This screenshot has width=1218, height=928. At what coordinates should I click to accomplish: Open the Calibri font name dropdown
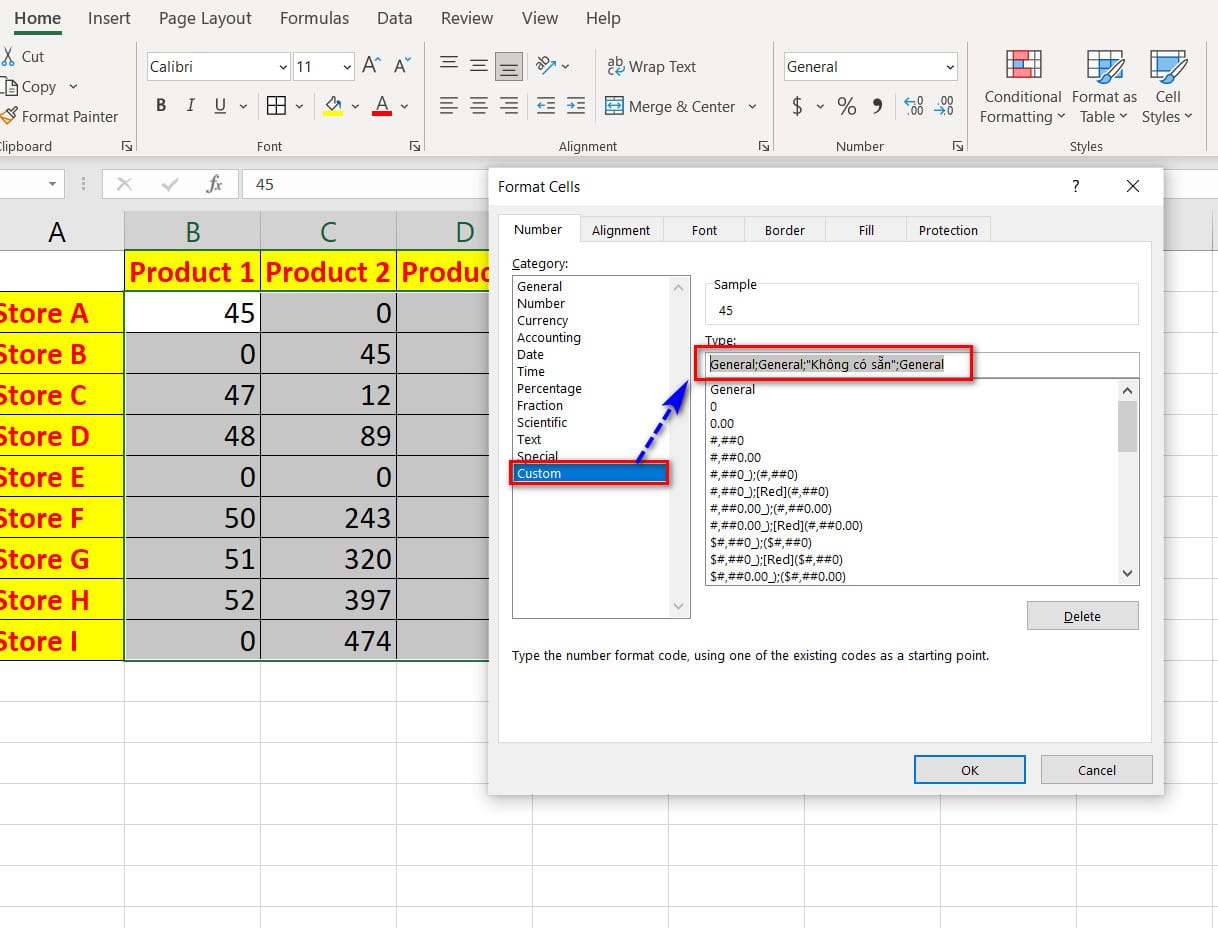(283, 67)
